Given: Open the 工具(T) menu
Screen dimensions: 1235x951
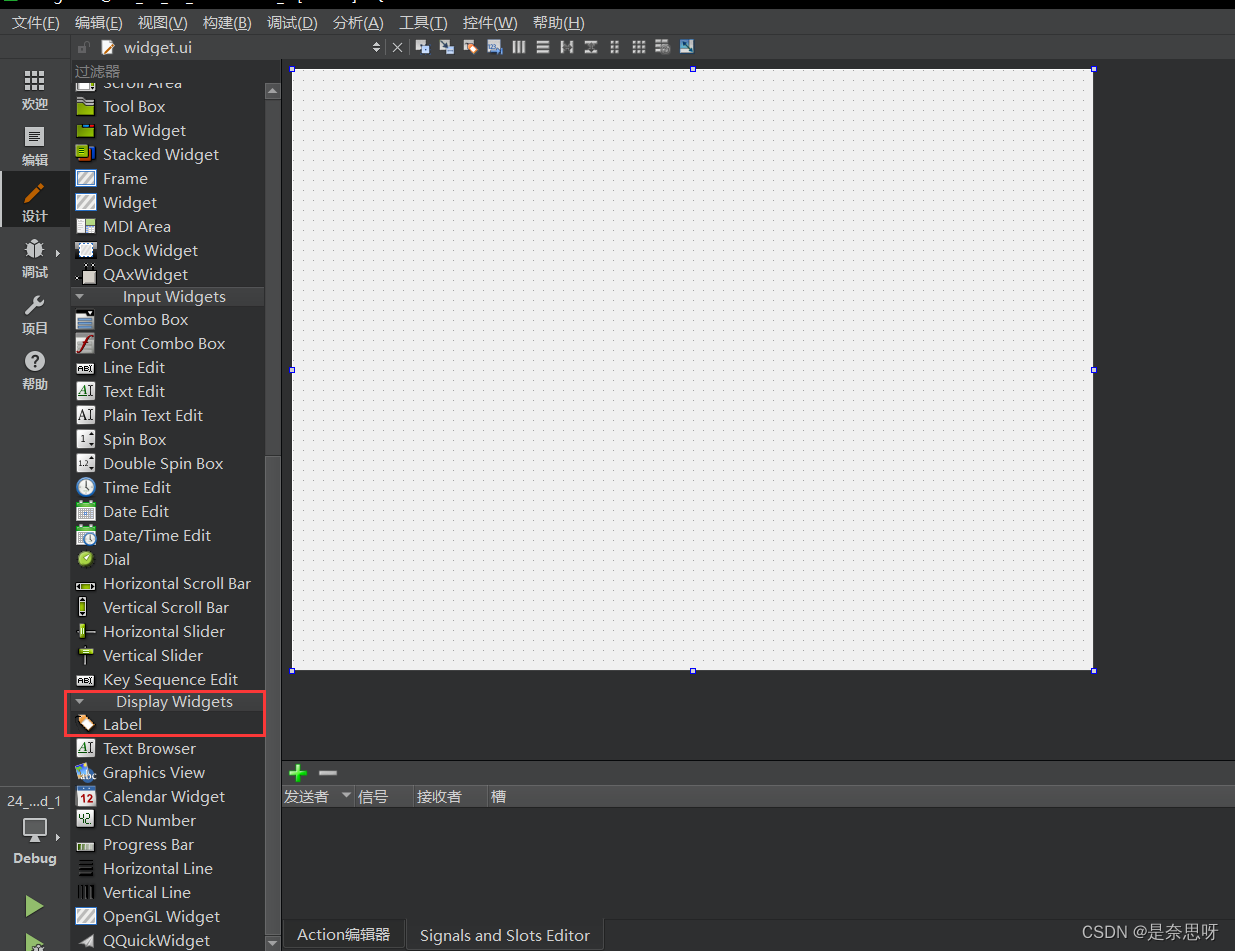Looking at the screenshot, I should tap(423, 22).
